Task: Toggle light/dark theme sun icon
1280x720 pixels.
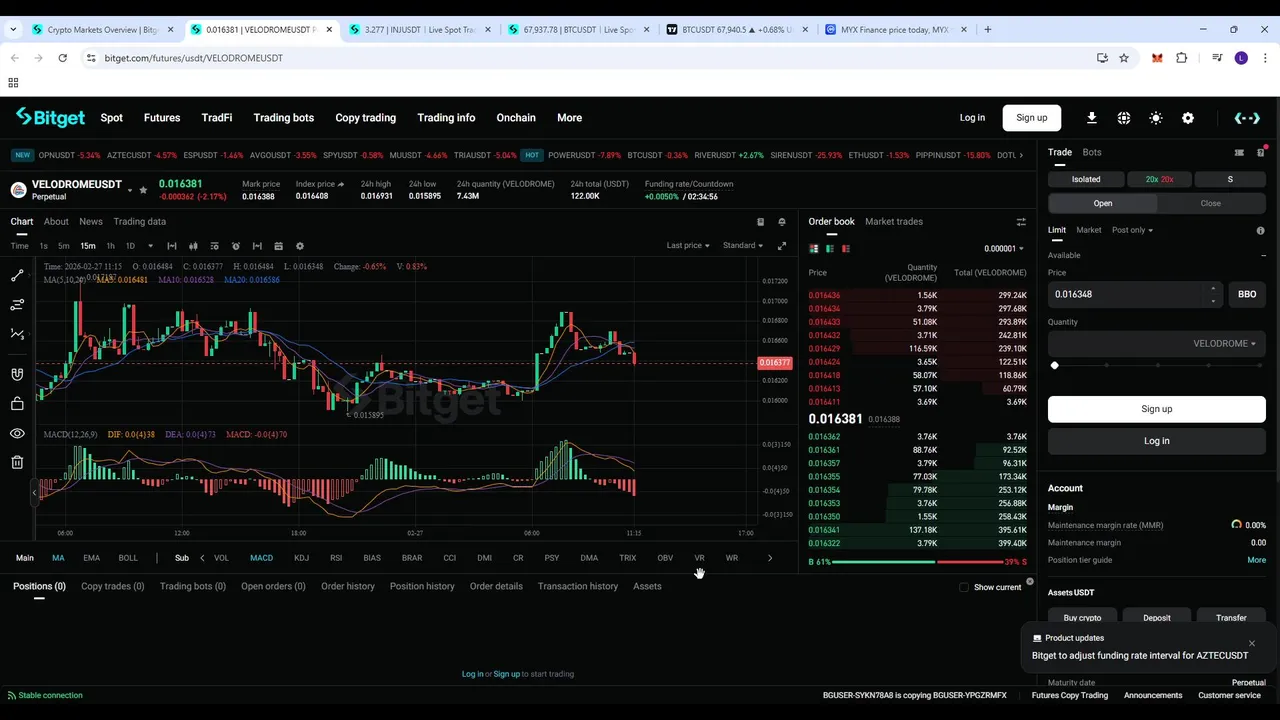Action: tap(1156, 118)
